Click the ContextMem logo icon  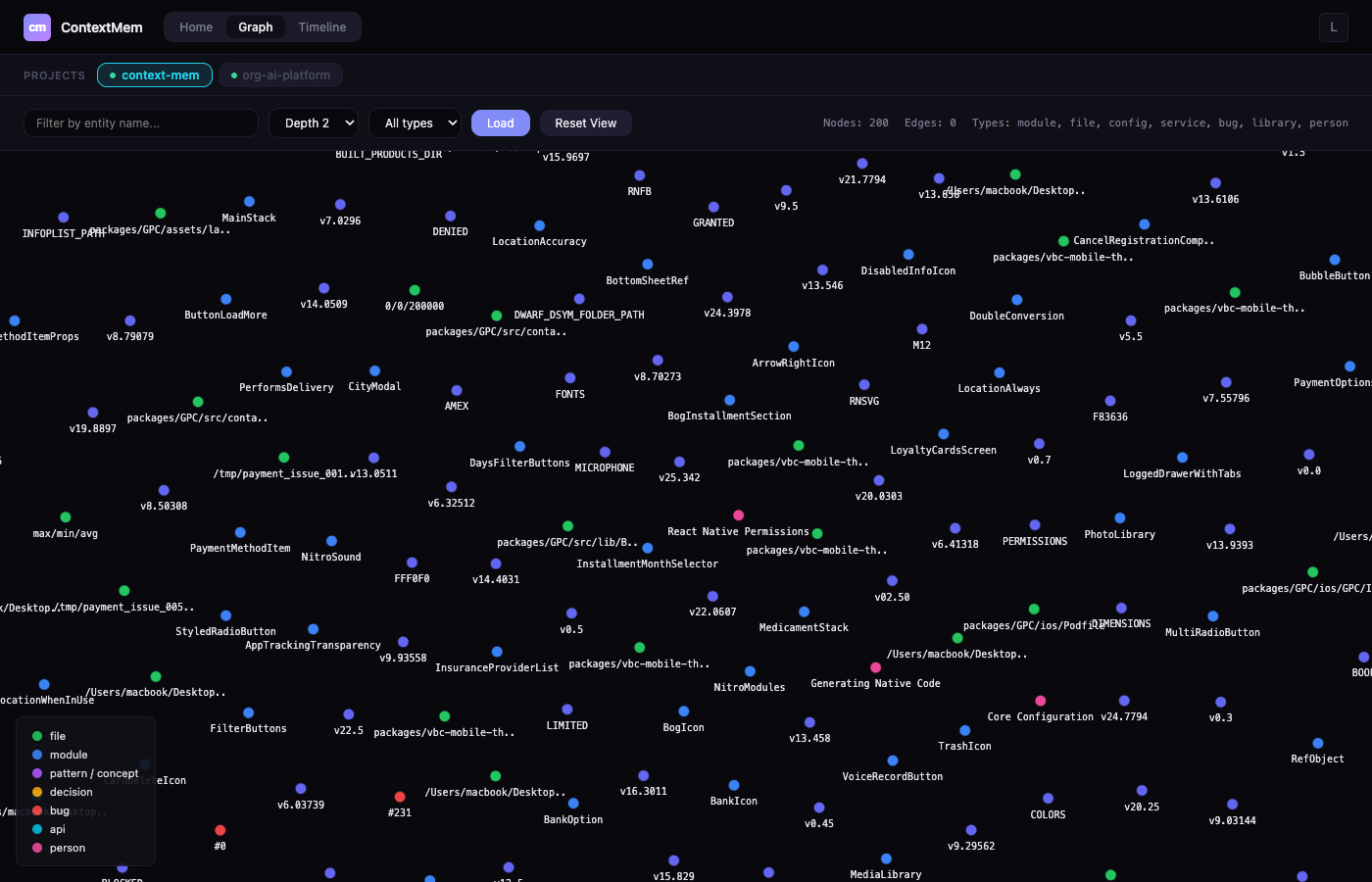coord(37,27)
